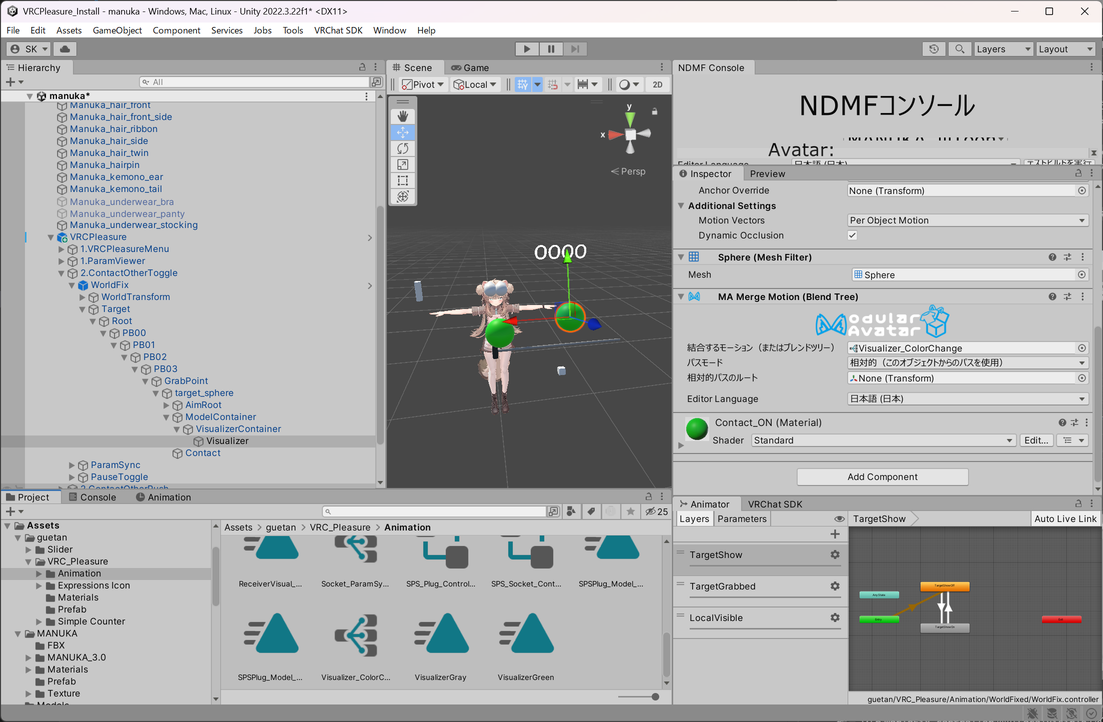Click the Play button in toolbar
The width and height of the screenshot is (1103, 722).
click(526, 49)
